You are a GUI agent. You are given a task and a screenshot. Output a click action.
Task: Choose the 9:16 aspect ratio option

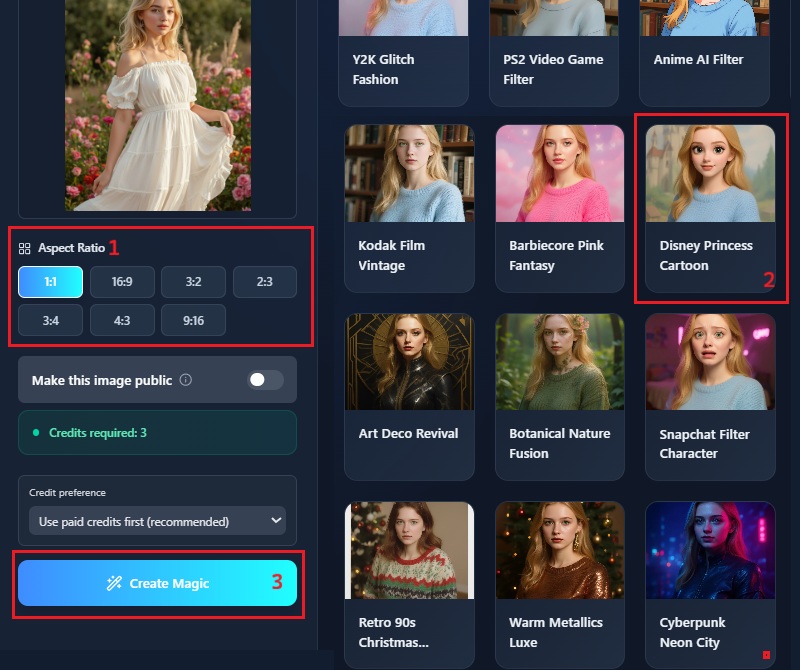click(x=193, y=320)
